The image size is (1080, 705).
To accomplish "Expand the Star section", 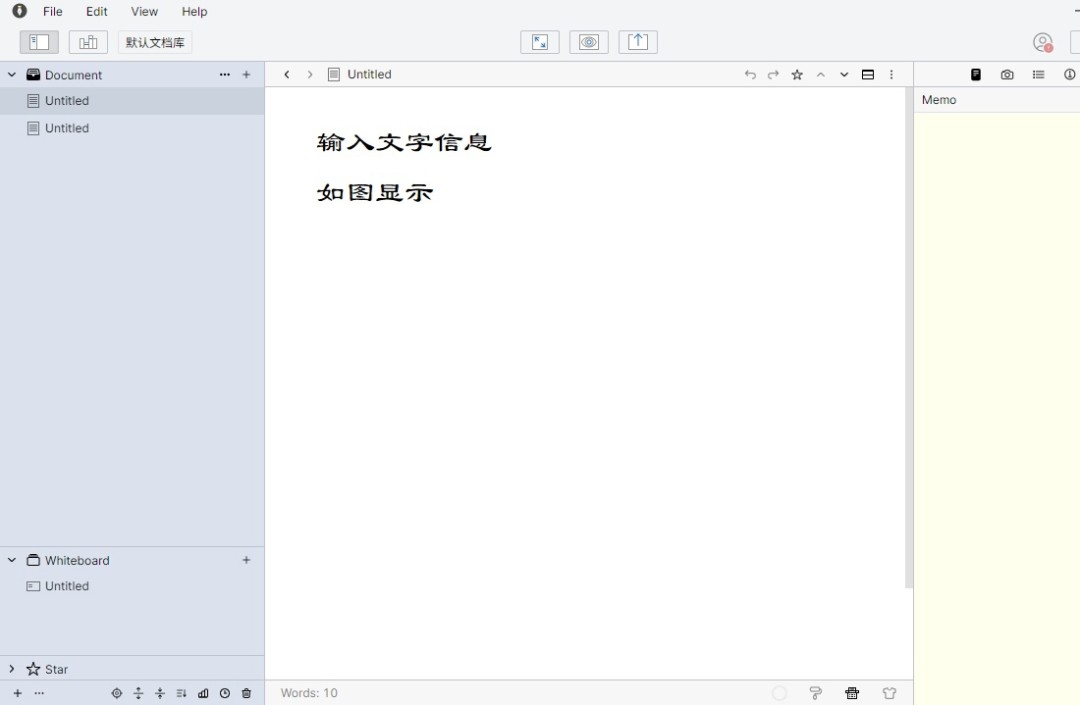I will [x=11, y=668].
